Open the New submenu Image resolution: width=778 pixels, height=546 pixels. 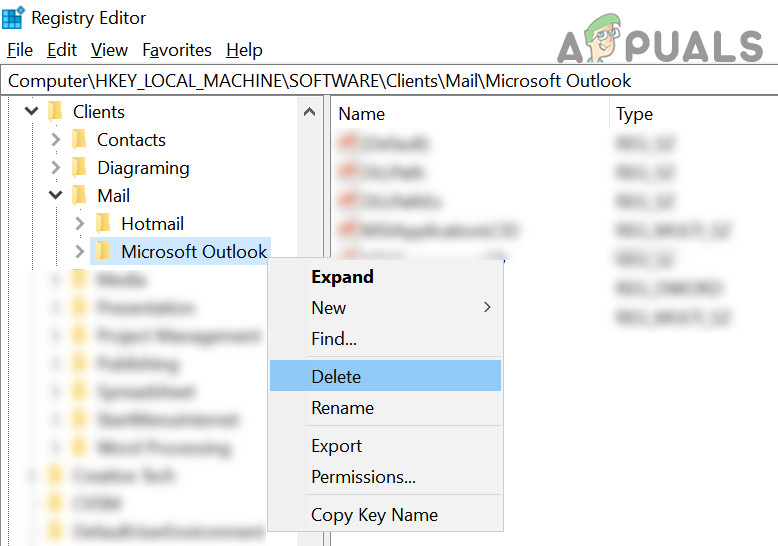pos(386,308)
